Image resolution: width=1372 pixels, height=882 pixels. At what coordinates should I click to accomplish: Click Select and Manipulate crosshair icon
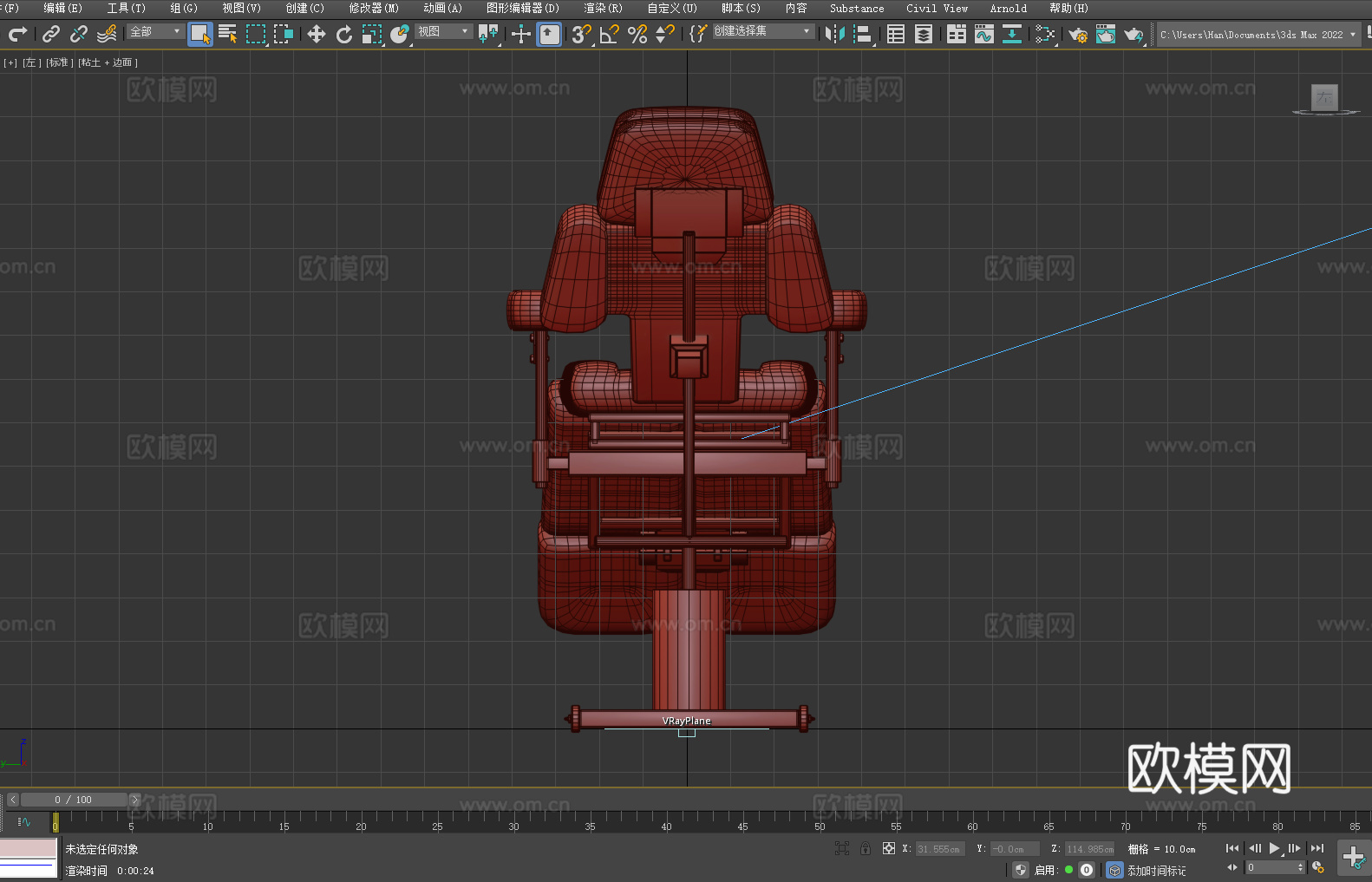click(521, 34)
